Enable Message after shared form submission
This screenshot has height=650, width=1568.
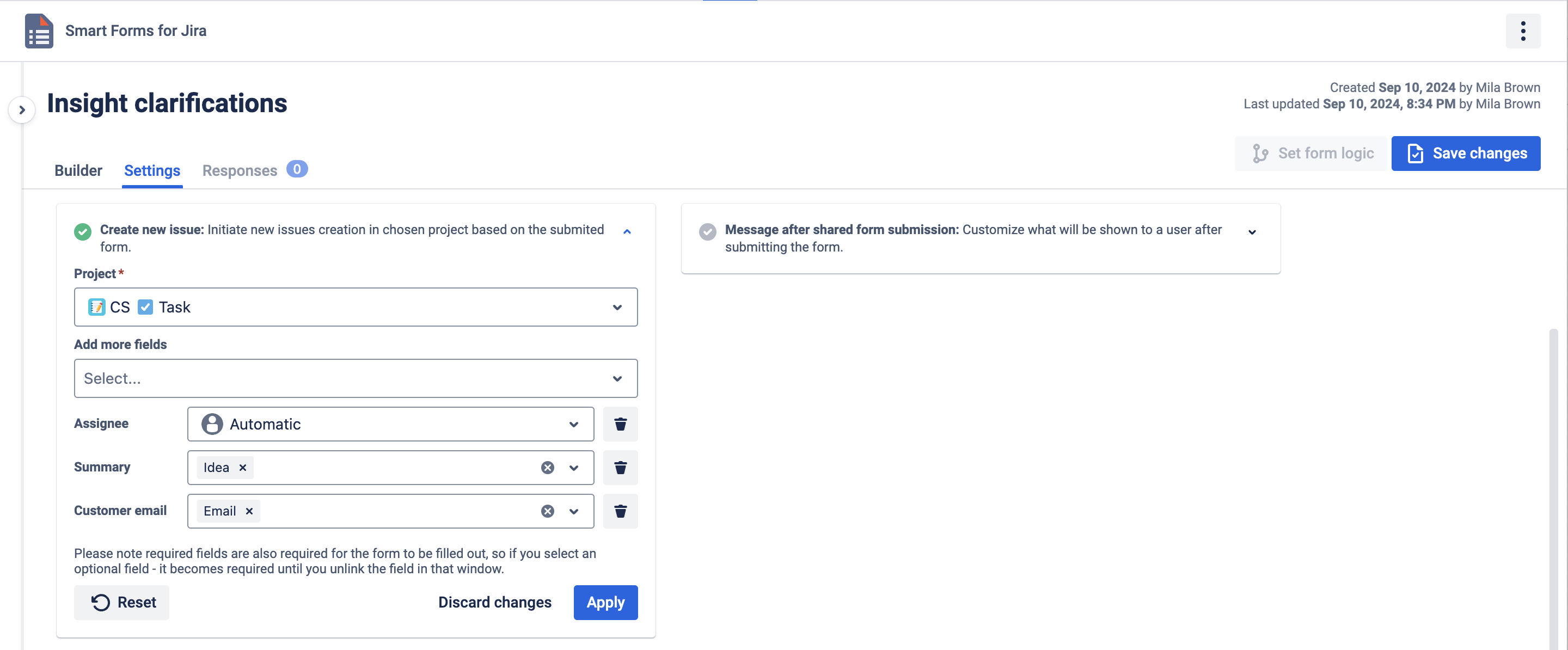point(707,231)
